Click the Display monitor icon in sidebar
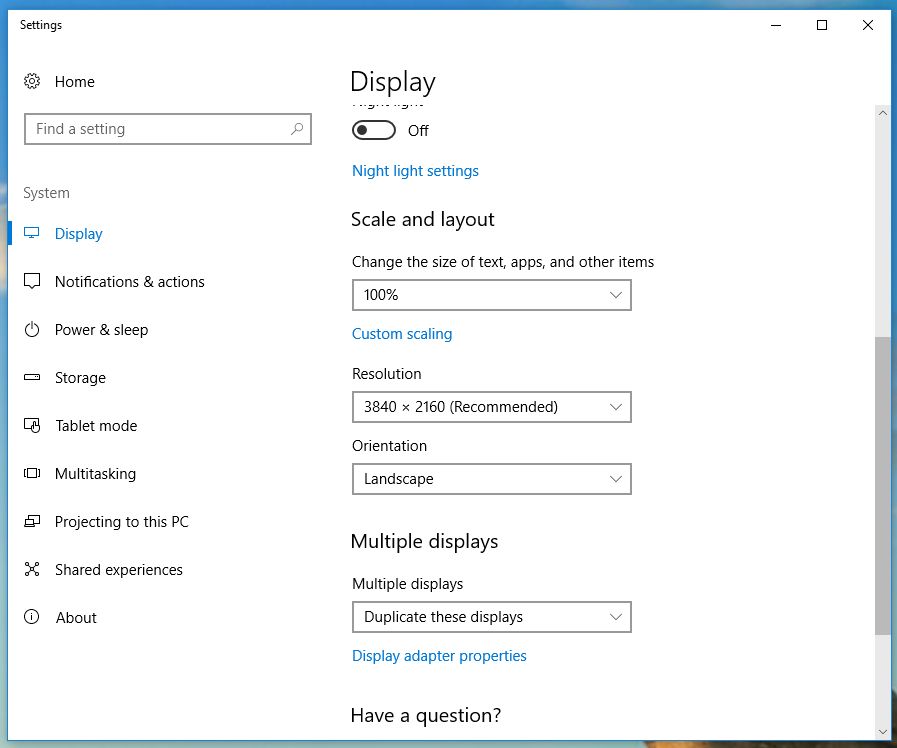The width and height of the screenshot is (897, 748). point(31,233)
